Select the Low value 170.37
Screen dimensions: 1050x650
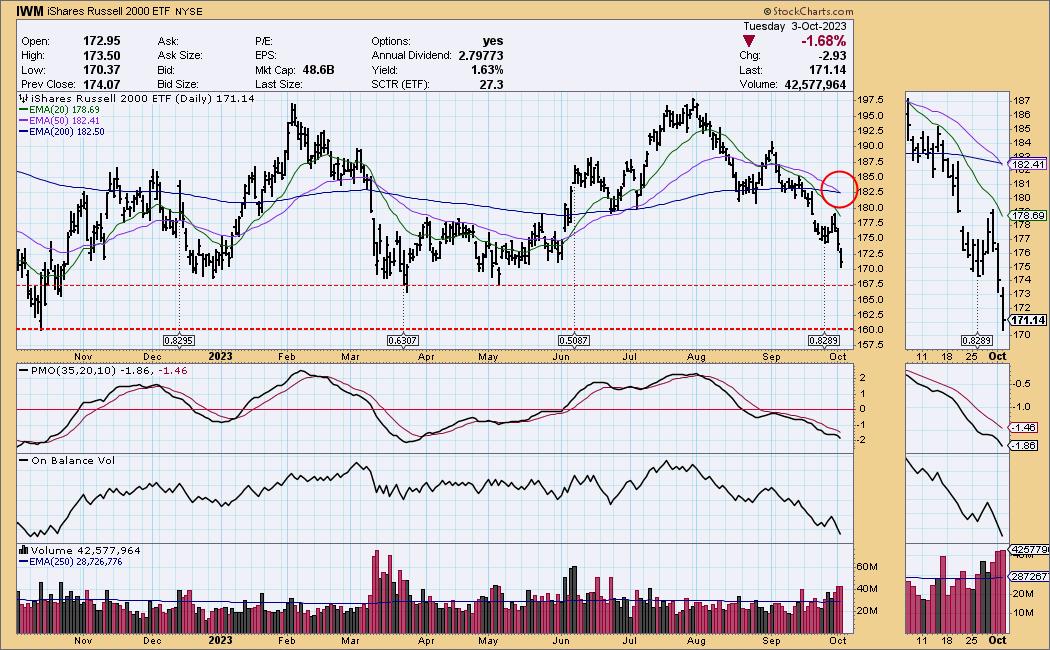(x=102, y=70)
